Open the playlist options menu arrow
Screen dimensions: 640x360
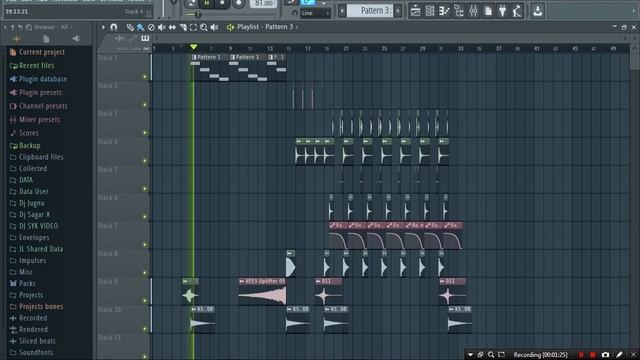coord(103,27)
